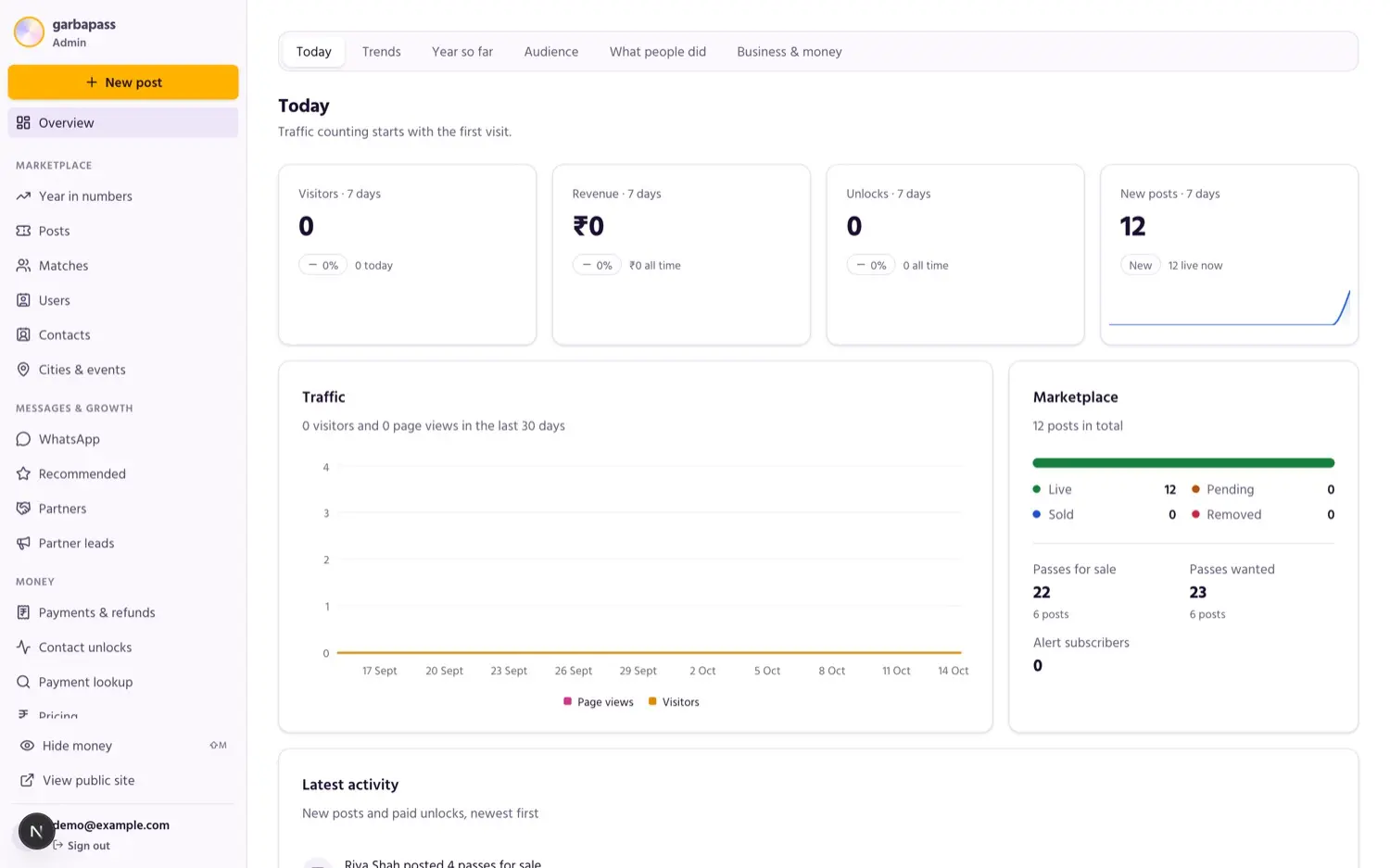
Task: Click the '12 live now' text
Action: (1195, 266)
